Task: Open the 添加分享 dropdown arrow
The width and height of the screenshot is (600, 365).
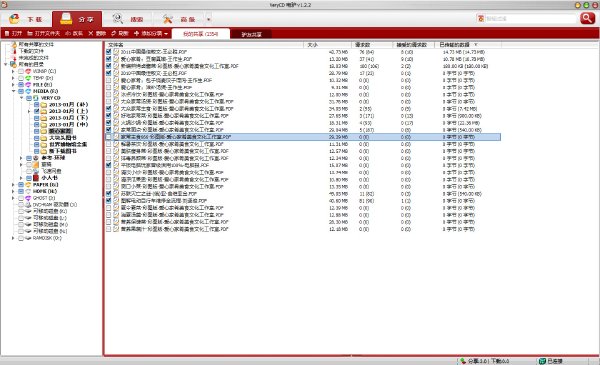Action: [x=166, y=34]
